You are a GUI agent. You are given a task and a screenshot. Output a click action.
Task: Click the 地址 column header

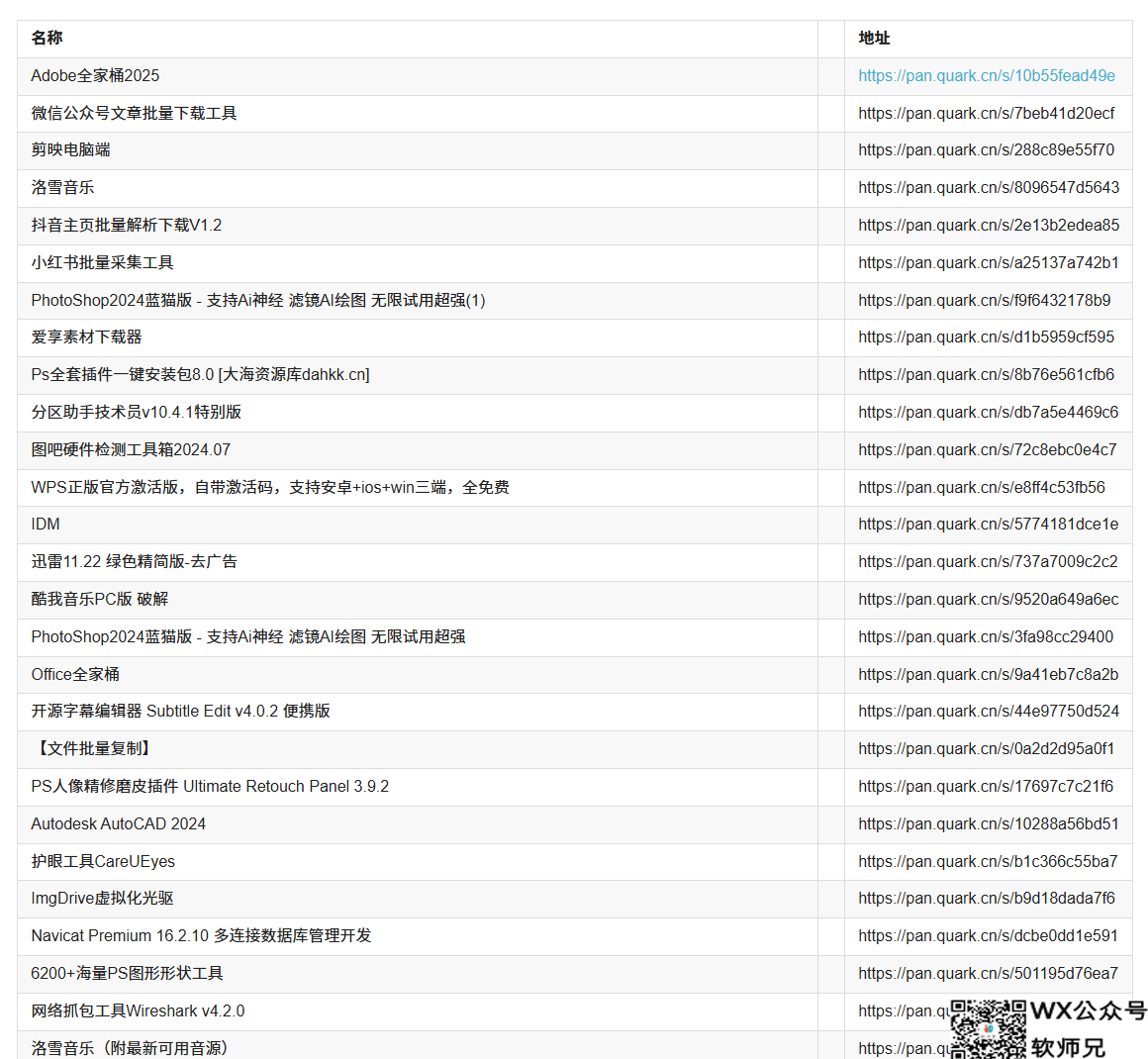pos(874,38)
